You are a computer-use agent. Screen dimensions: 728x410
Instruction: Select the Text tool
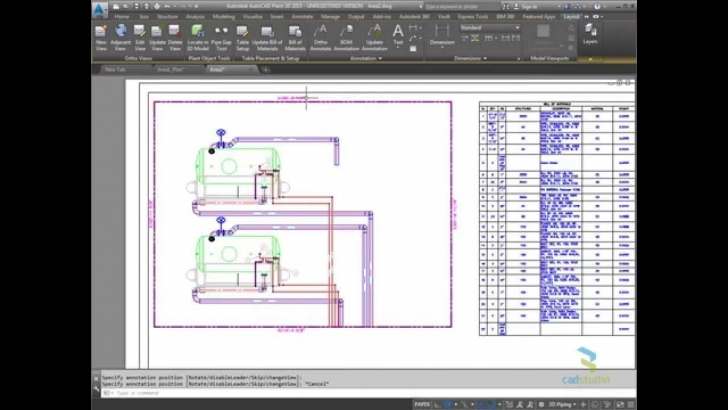tap(398, 35)
